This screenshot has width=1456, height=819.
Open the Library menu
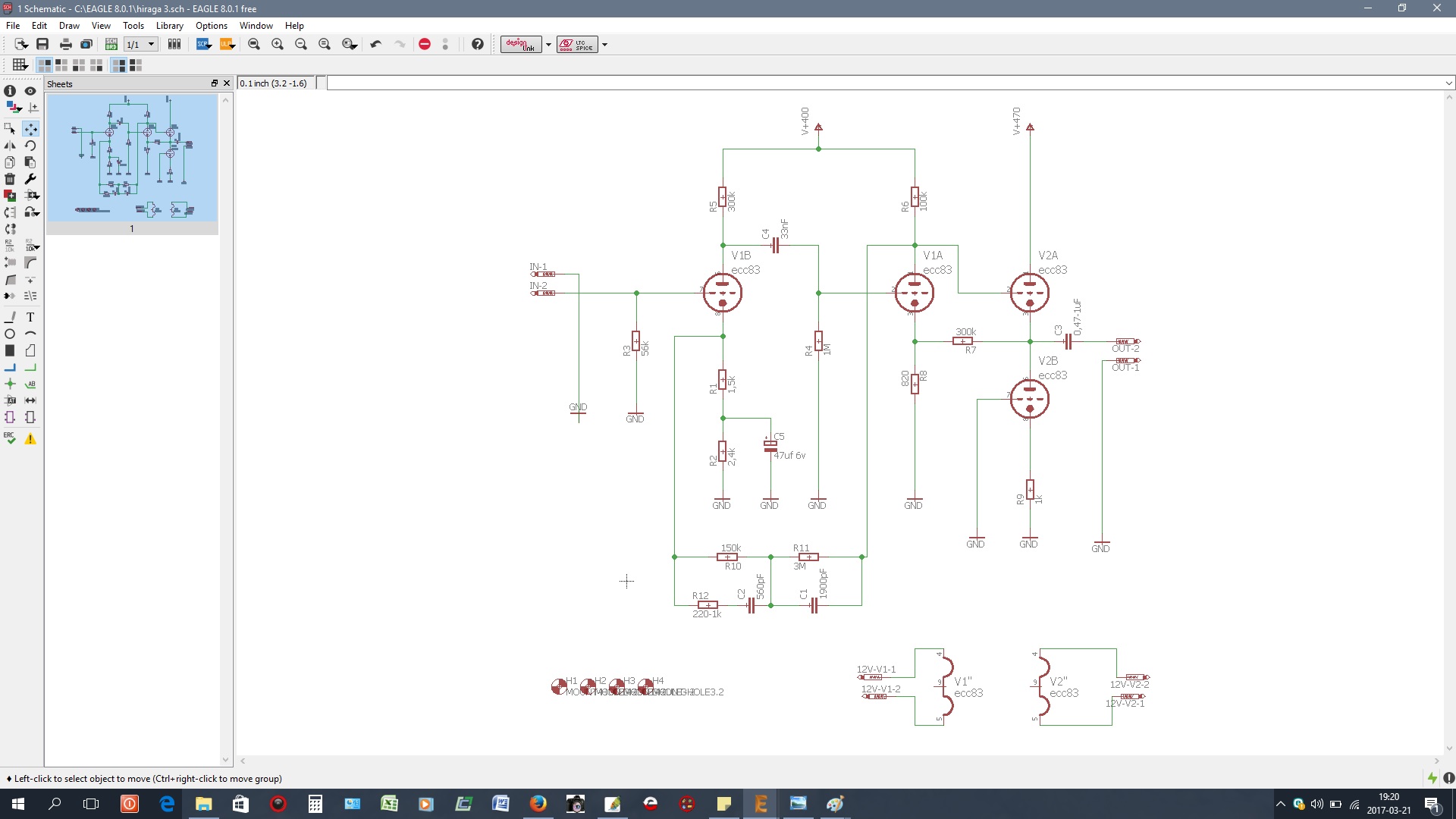(x=169, y=25)
